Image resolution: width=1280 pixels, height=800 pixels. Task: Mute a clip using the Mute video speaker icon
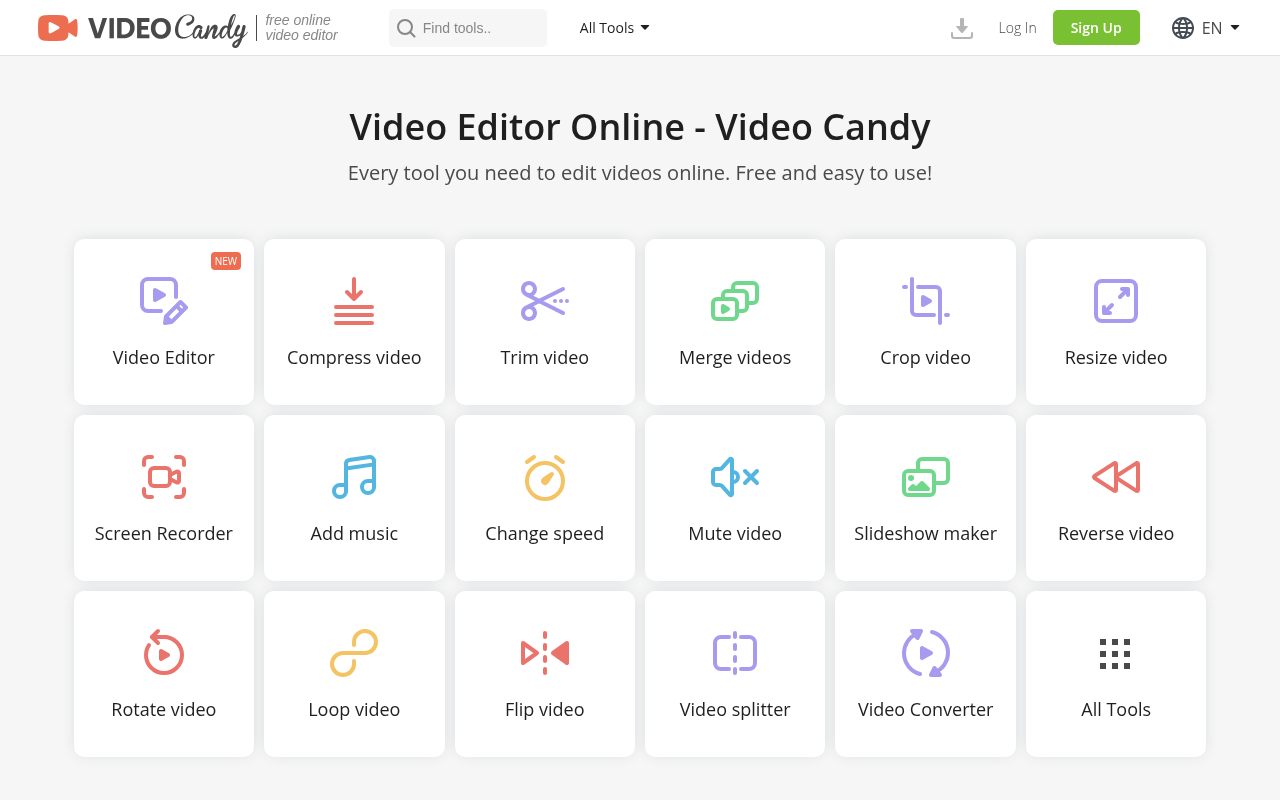click(x=735, y=476)
